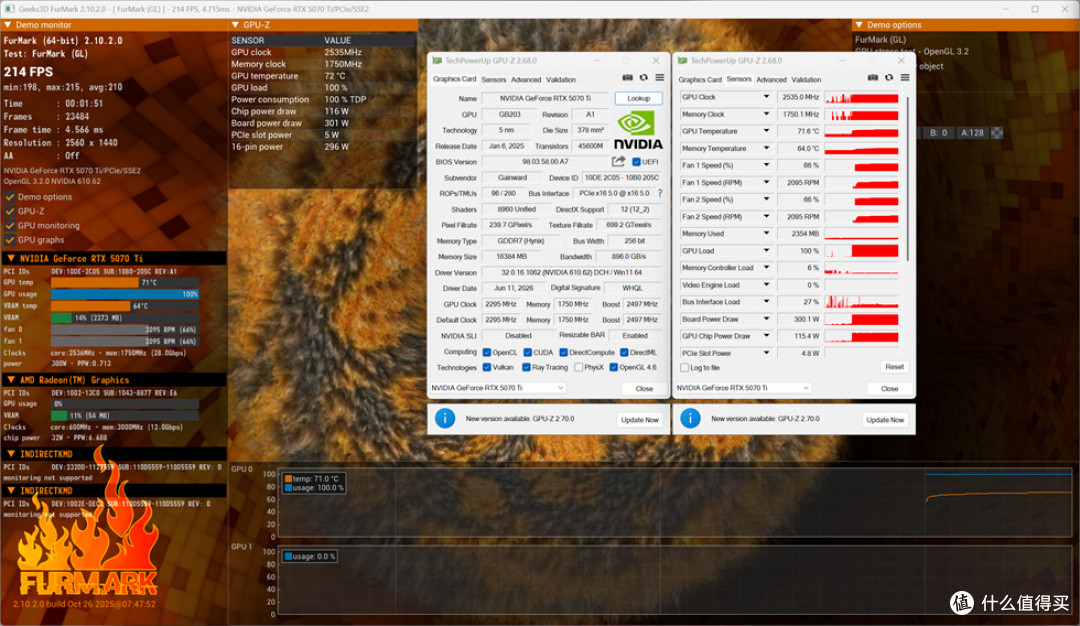Screen dimensions: 1080x626
Task: Open Memory Temperature sensor dropdown arrow
Action: pos(766,148)
